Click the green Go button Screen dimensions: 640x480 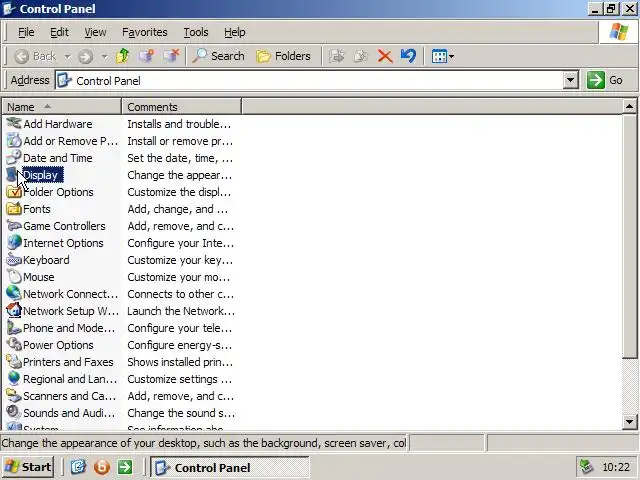605,80
